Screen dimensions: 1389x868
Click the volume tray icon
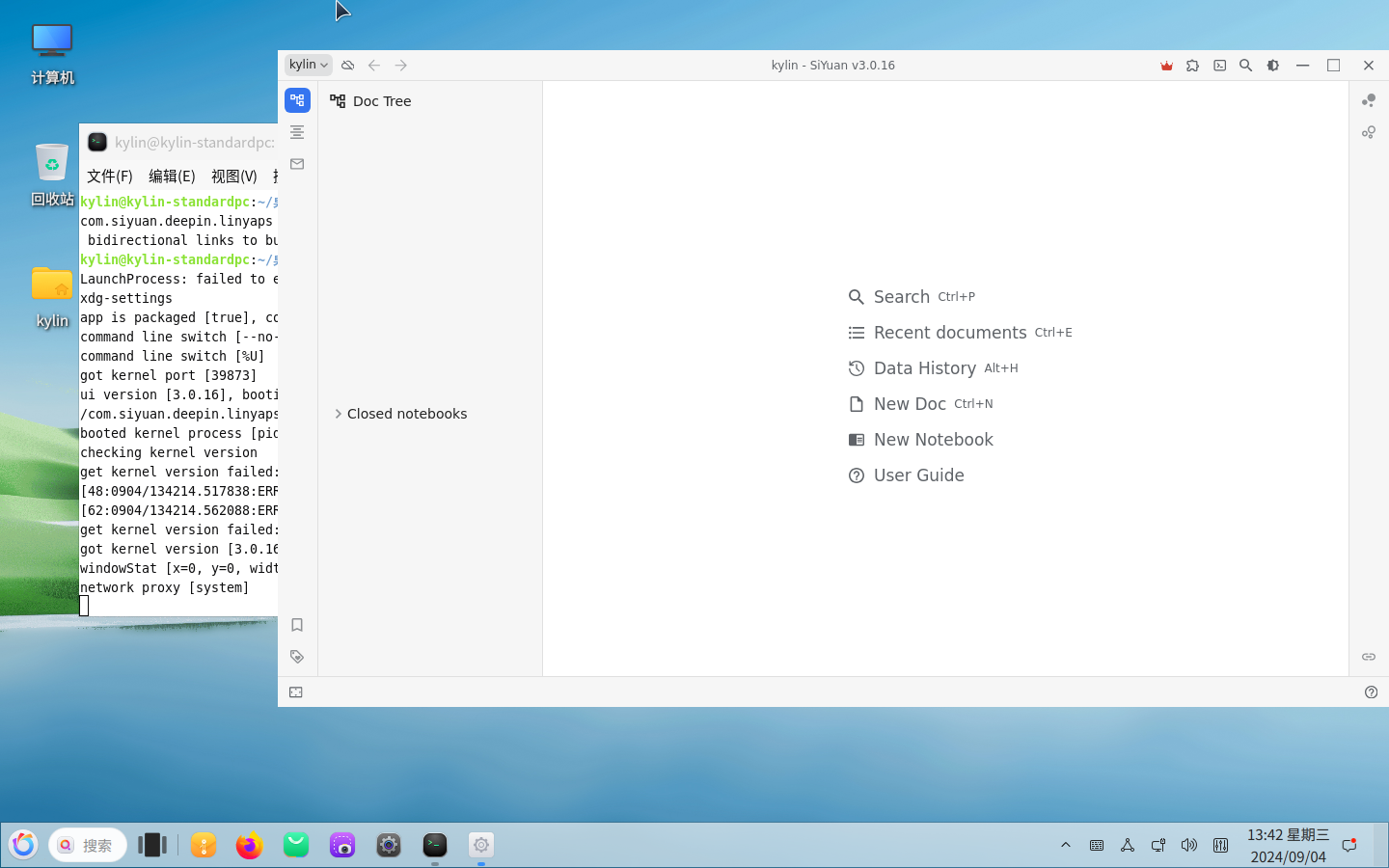point(1189,845)
